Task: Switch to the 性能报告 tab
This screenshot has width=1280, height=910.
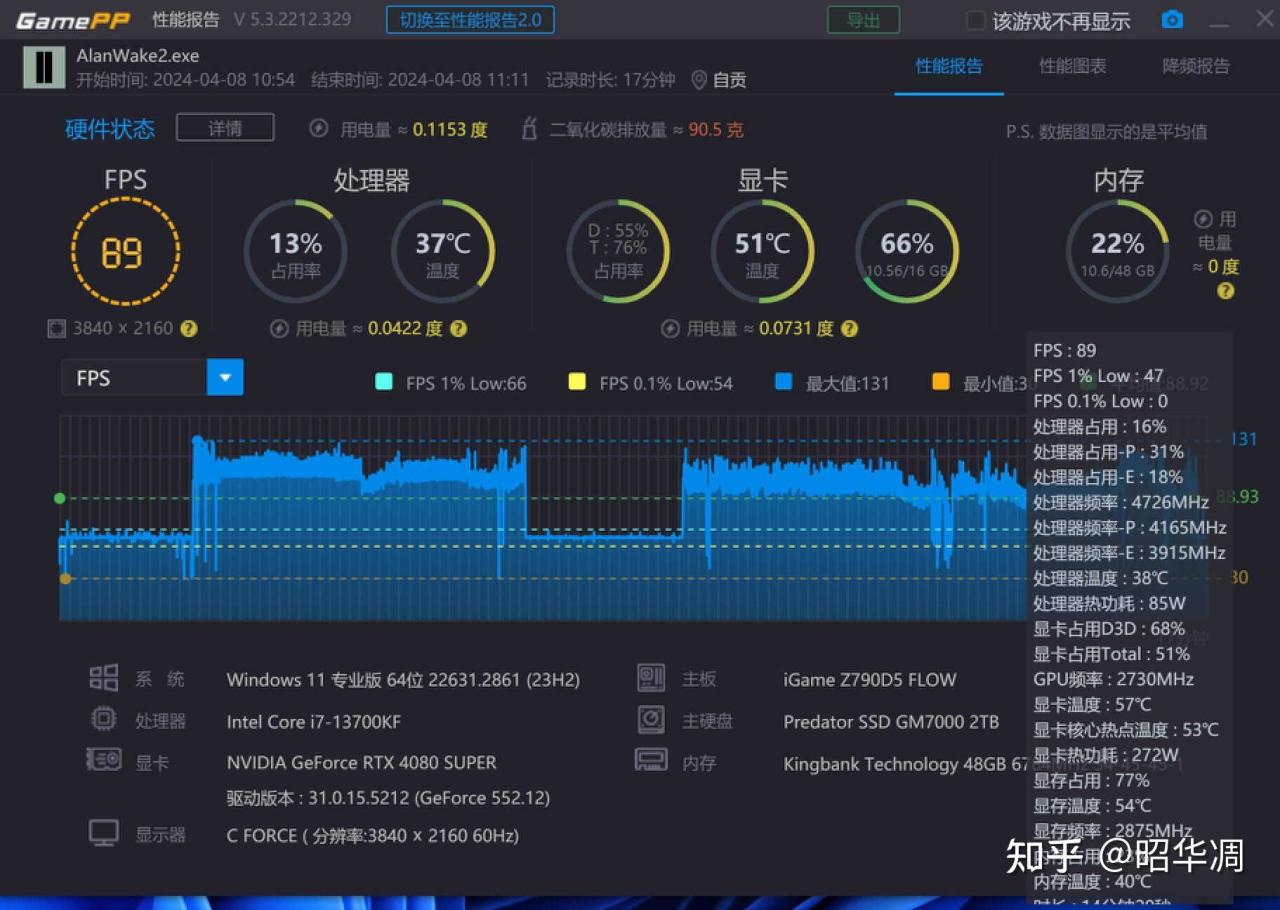Action: [x=949, y=66]
